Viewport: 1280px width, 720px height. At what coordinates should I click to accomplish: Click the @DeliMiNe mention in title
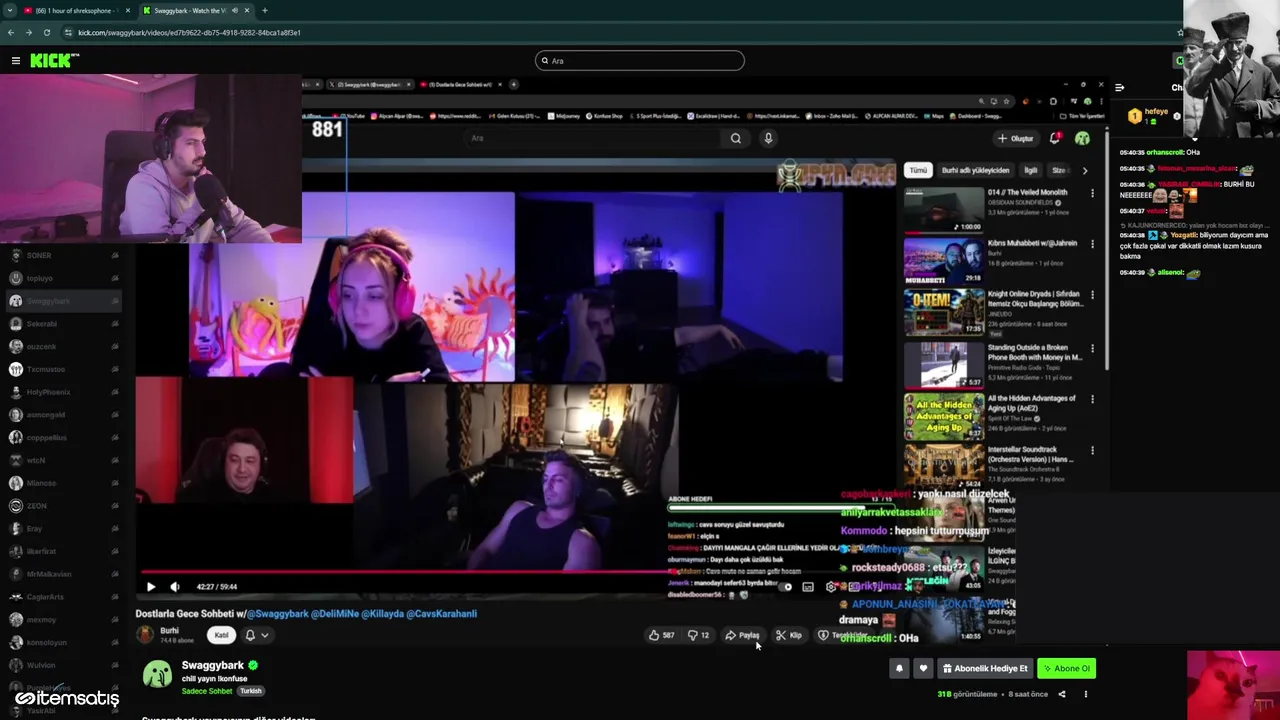pos(334,614)
